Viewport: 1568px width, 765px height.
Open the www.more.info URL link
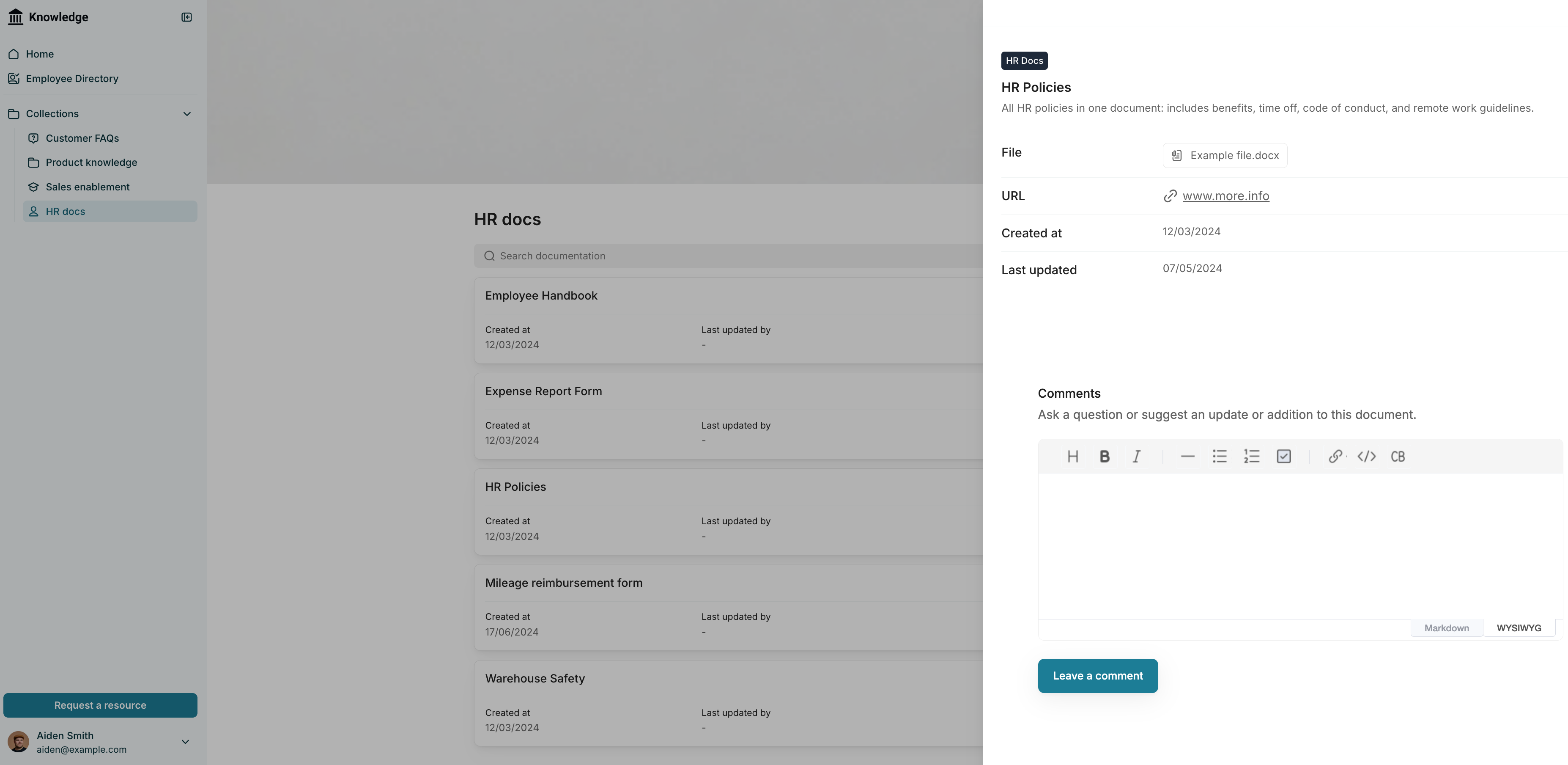click(x=1225, y=196)
